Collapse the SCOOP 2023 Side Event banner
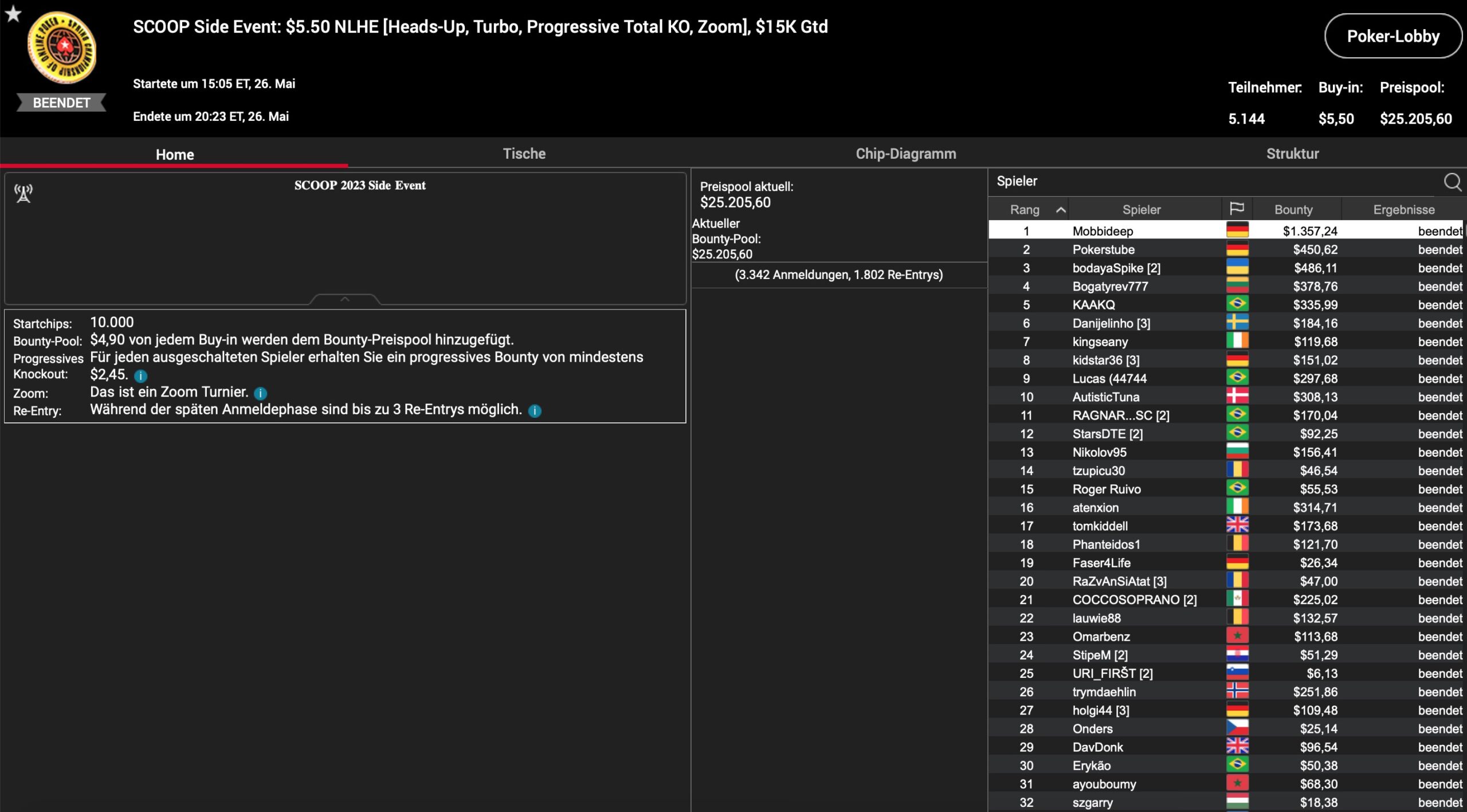 click(345, 299)
